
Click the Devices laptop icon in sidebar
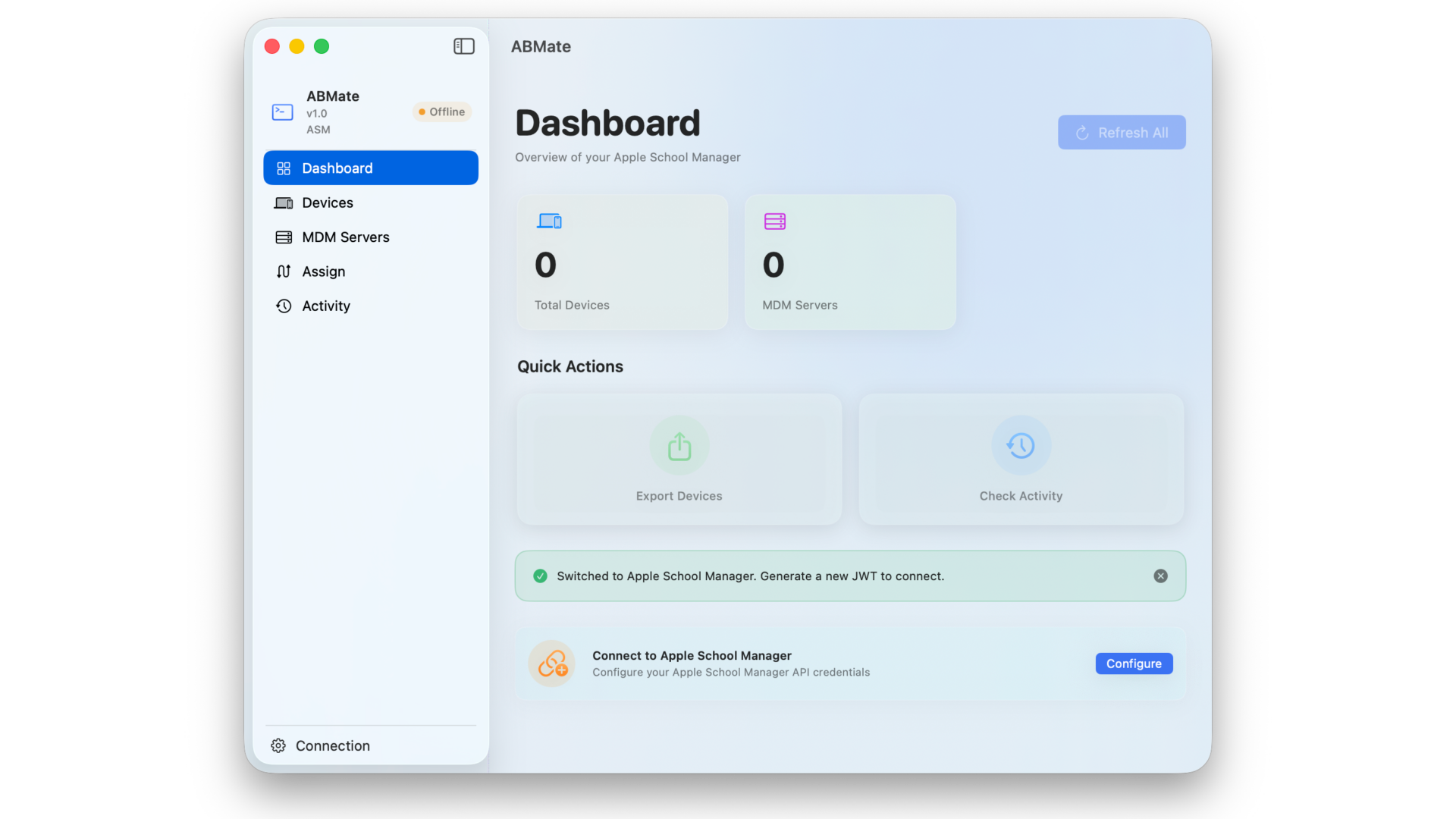click(284, 202)
